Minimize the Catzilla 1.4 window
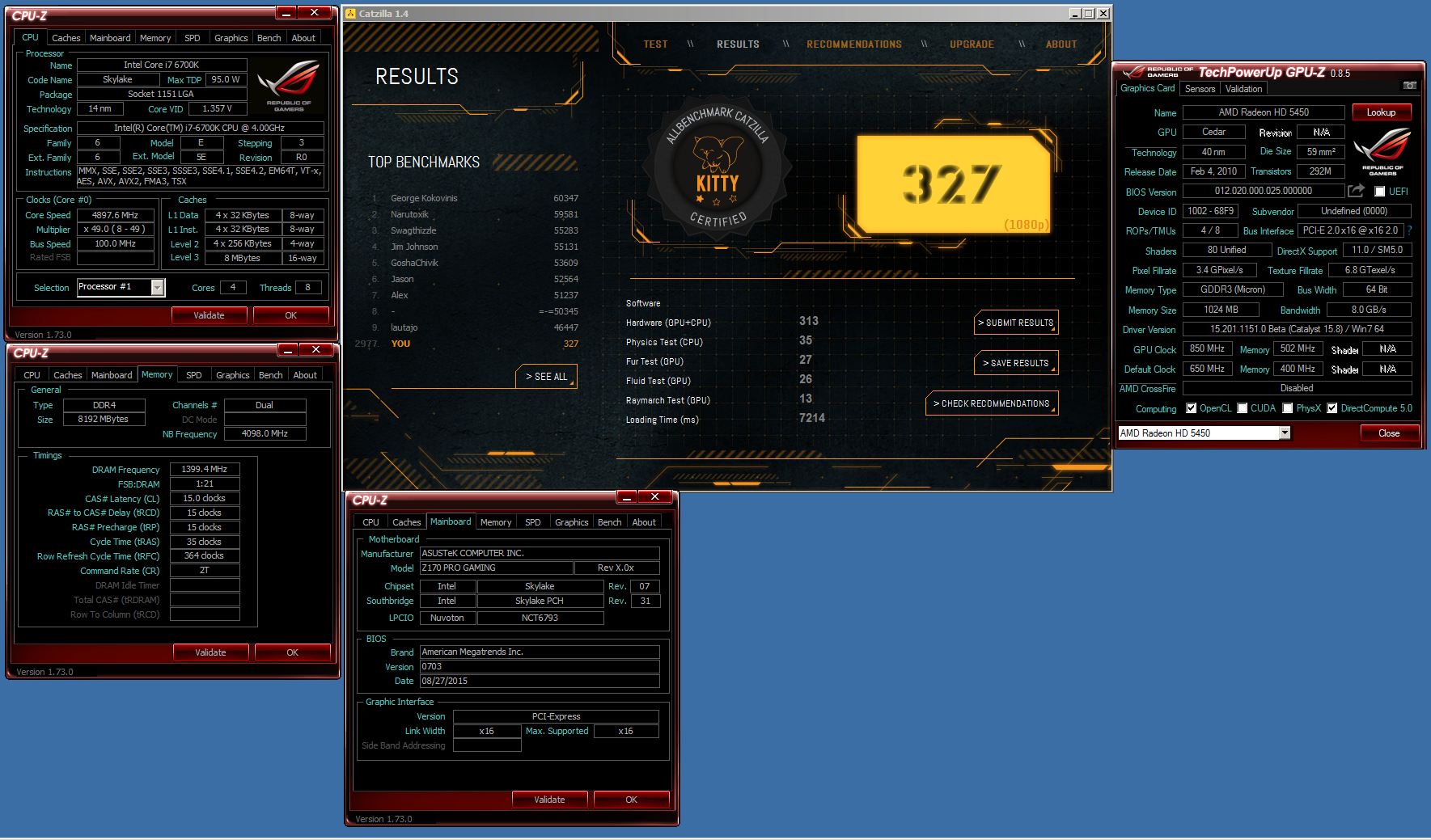 coord(1074,14)
